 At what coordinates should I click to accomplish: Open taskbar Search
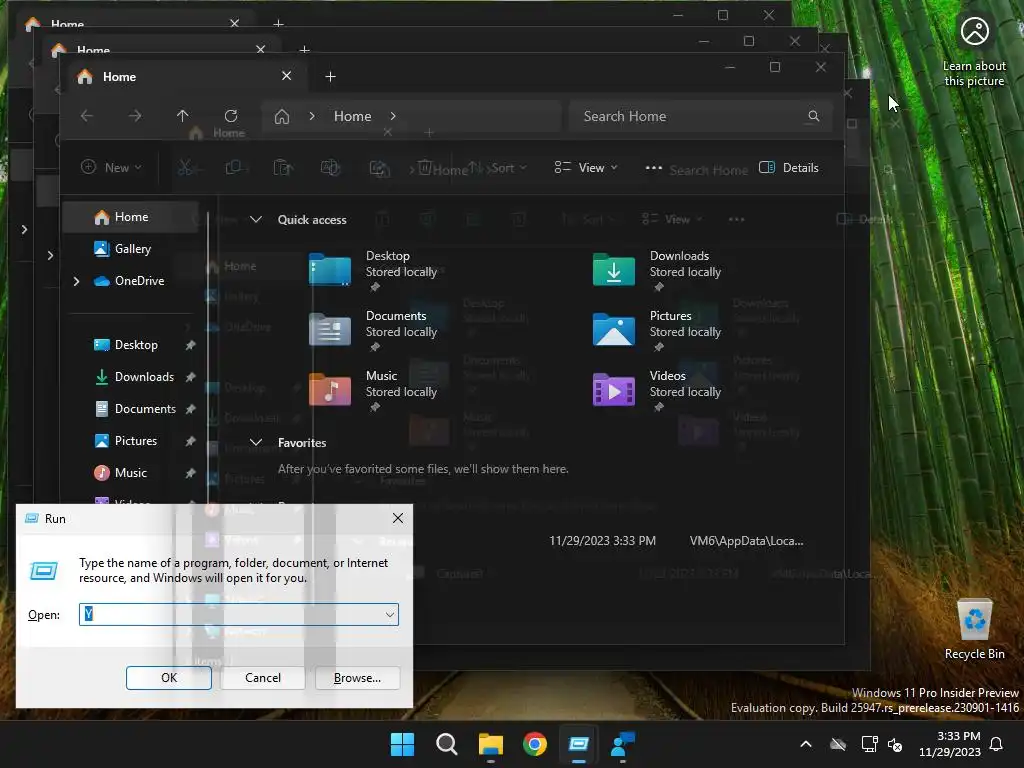(447, 744)
